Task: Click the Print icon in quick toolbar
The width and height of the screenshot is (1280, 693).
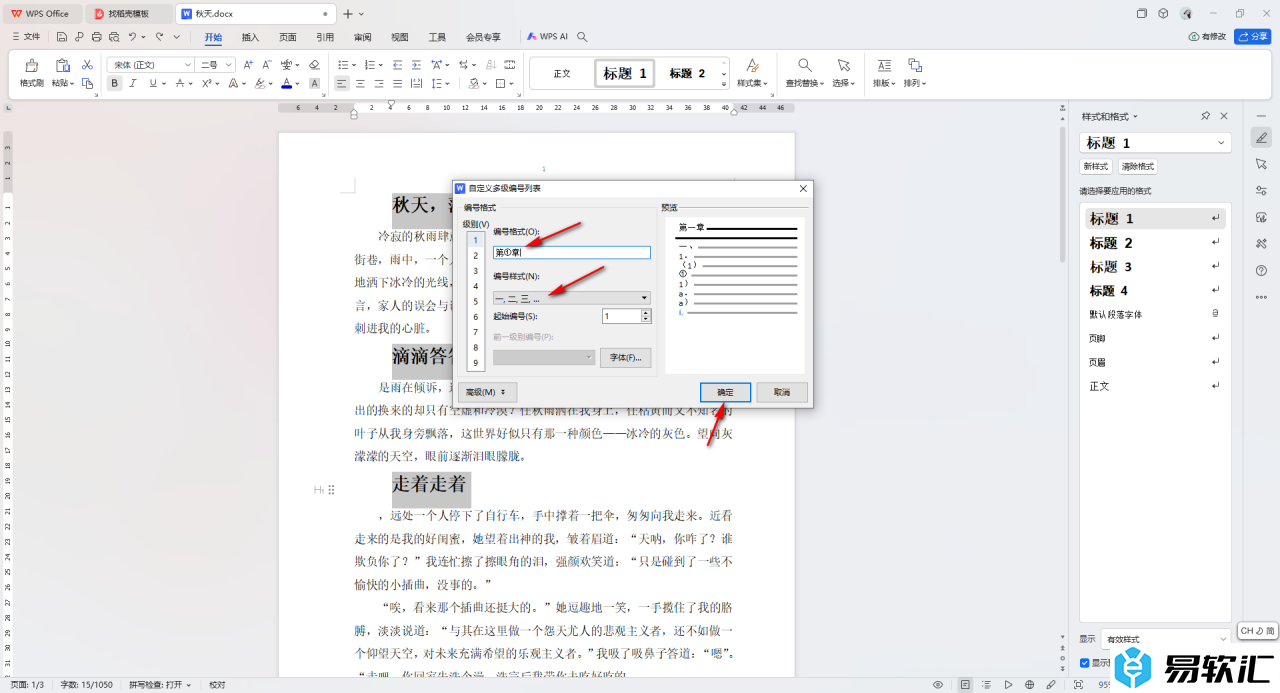Action: 97,37
